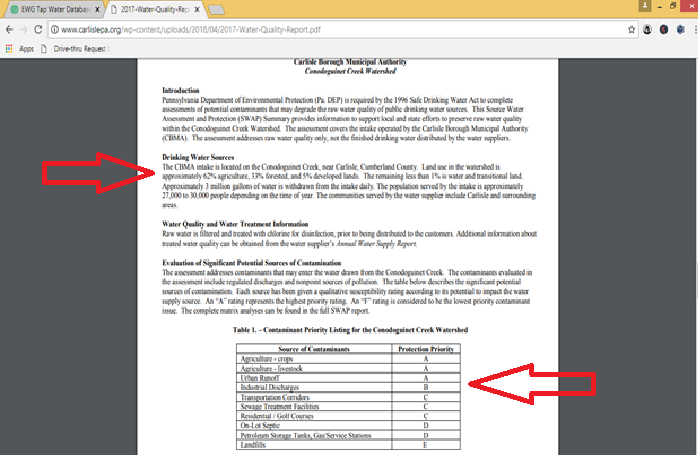Click priority E for Landfills
Screen dimensions: 698x476
click(x=426, y=445)
